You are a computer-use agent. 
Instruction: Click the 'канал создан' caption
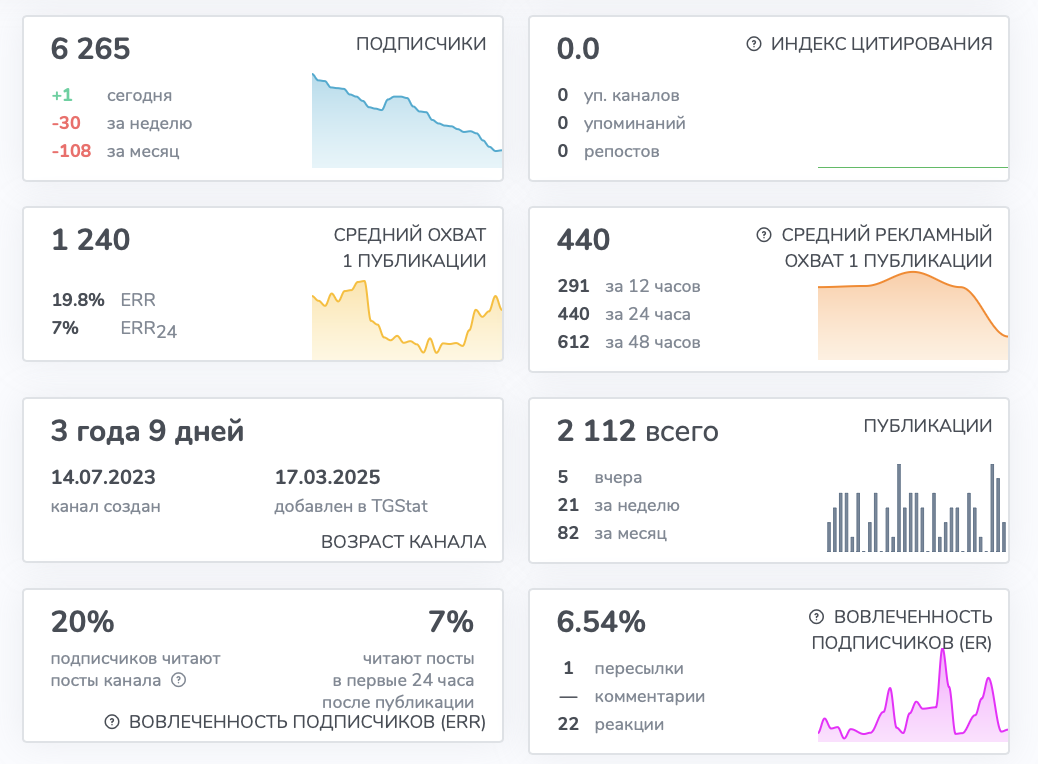tap(106, 506)
